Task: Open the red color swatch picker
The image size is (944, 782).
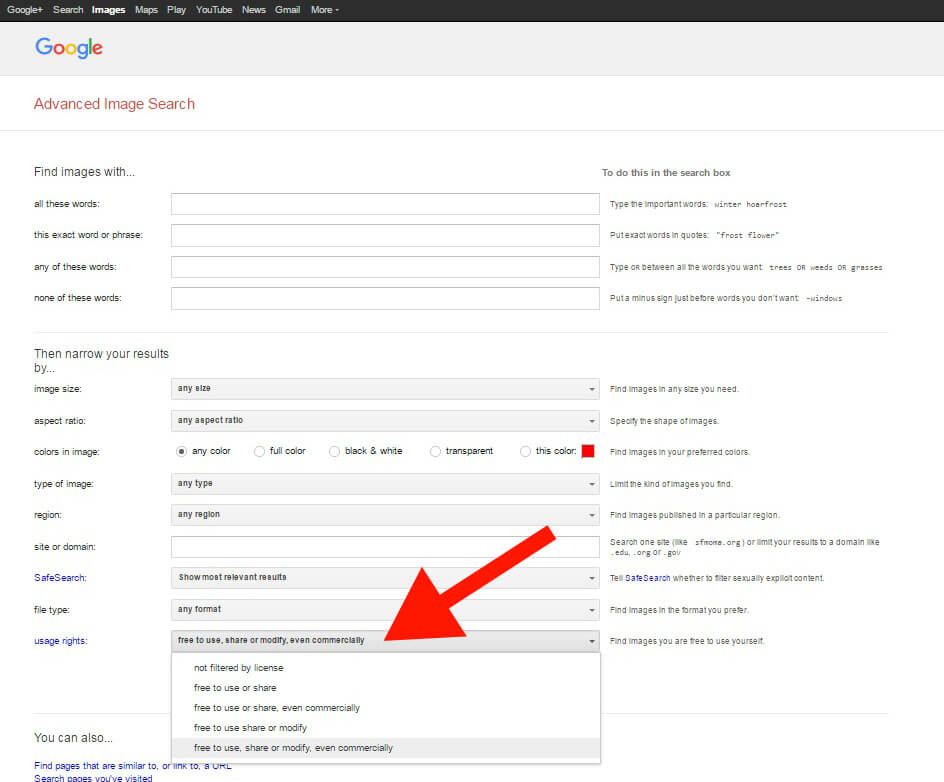Action: [x=588, y=451]
